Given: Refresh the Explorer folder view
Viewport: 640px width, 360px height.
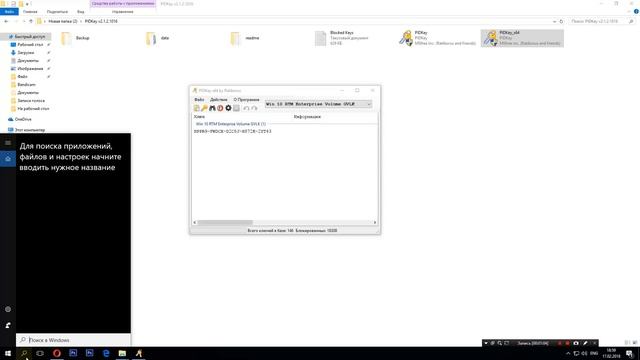Looking at the screenshot, I should 561,21.
